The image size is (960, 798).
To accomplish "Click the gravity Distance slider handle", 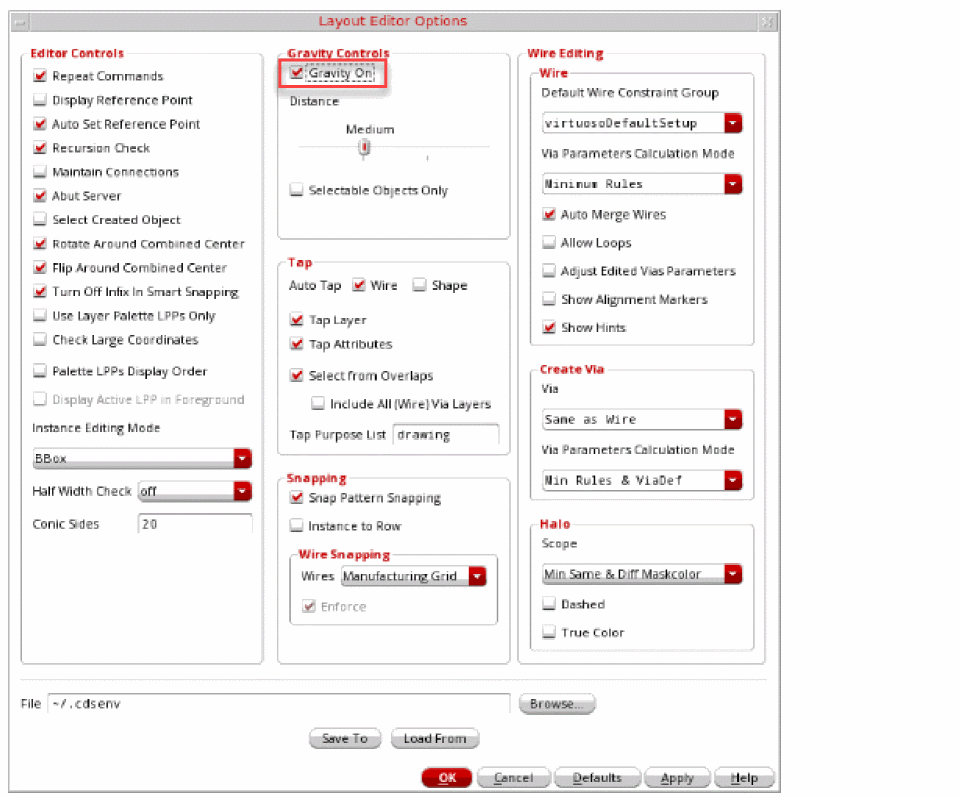I will (365, 147).
